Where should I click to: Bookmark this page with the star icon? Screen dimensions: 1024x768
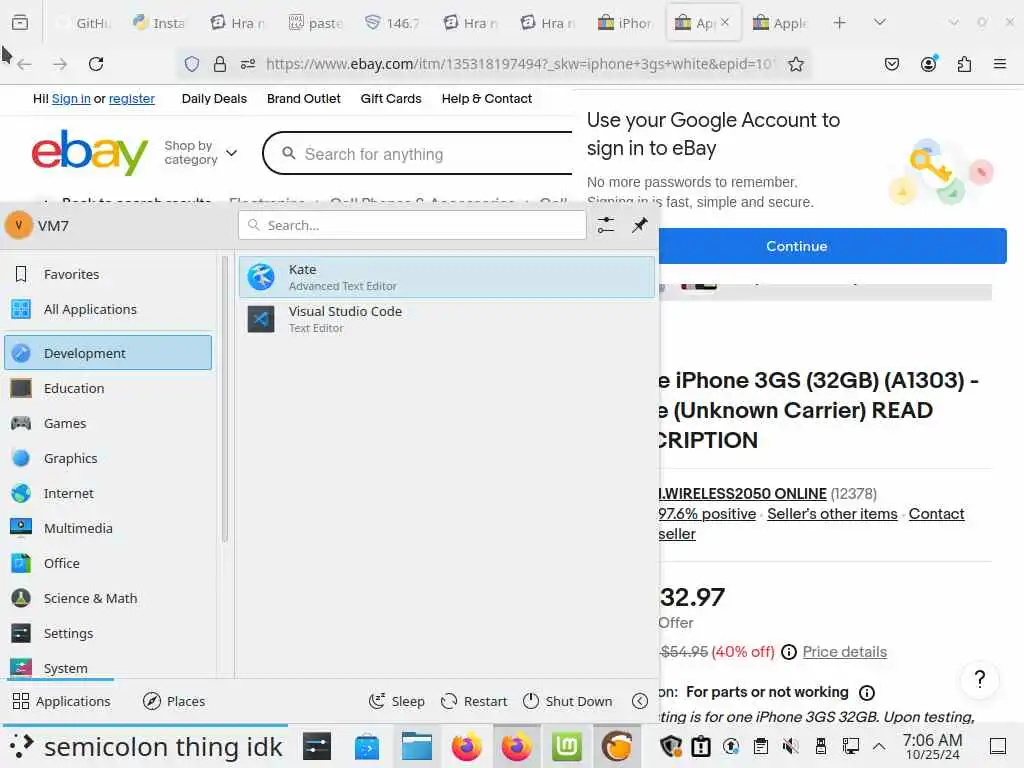[795, 64]
